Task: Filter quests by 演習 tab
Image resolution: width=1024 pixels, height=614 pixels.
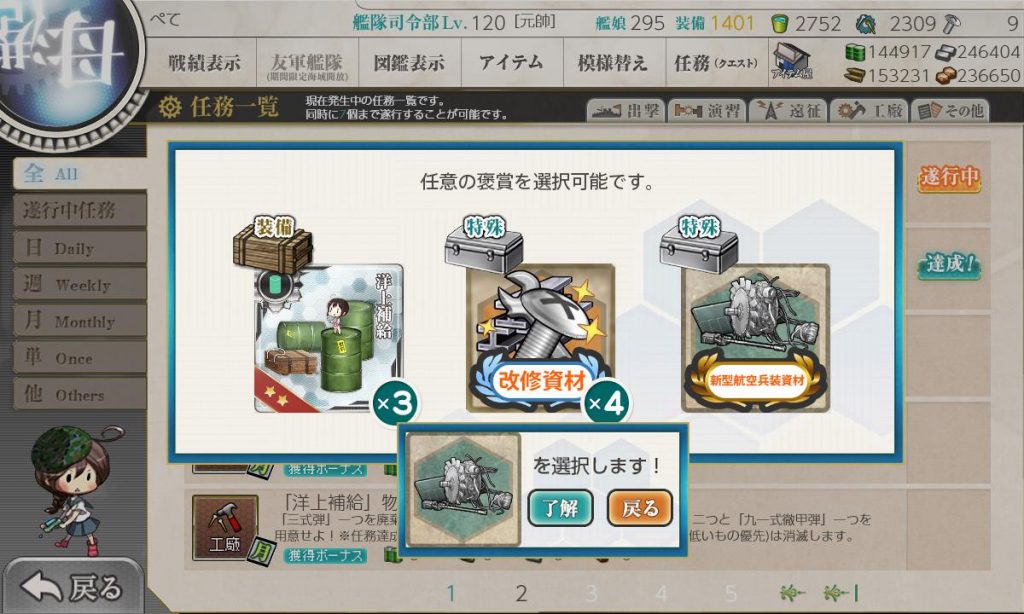Action: tap(707, 111)
